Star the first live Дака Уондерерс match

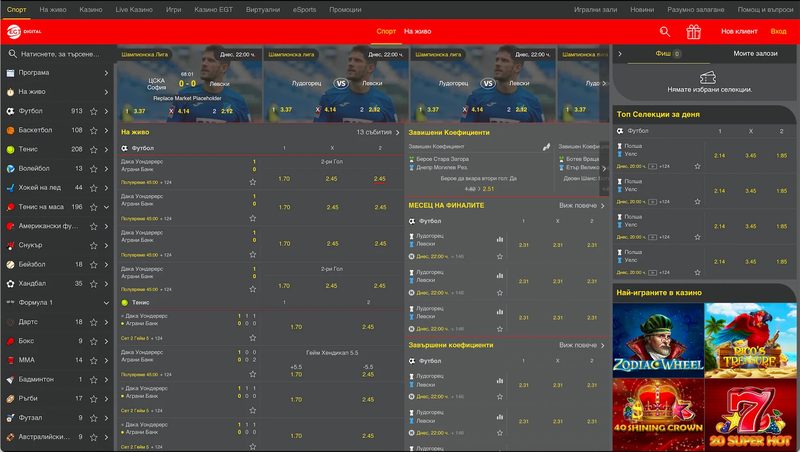tap(253, 182)
